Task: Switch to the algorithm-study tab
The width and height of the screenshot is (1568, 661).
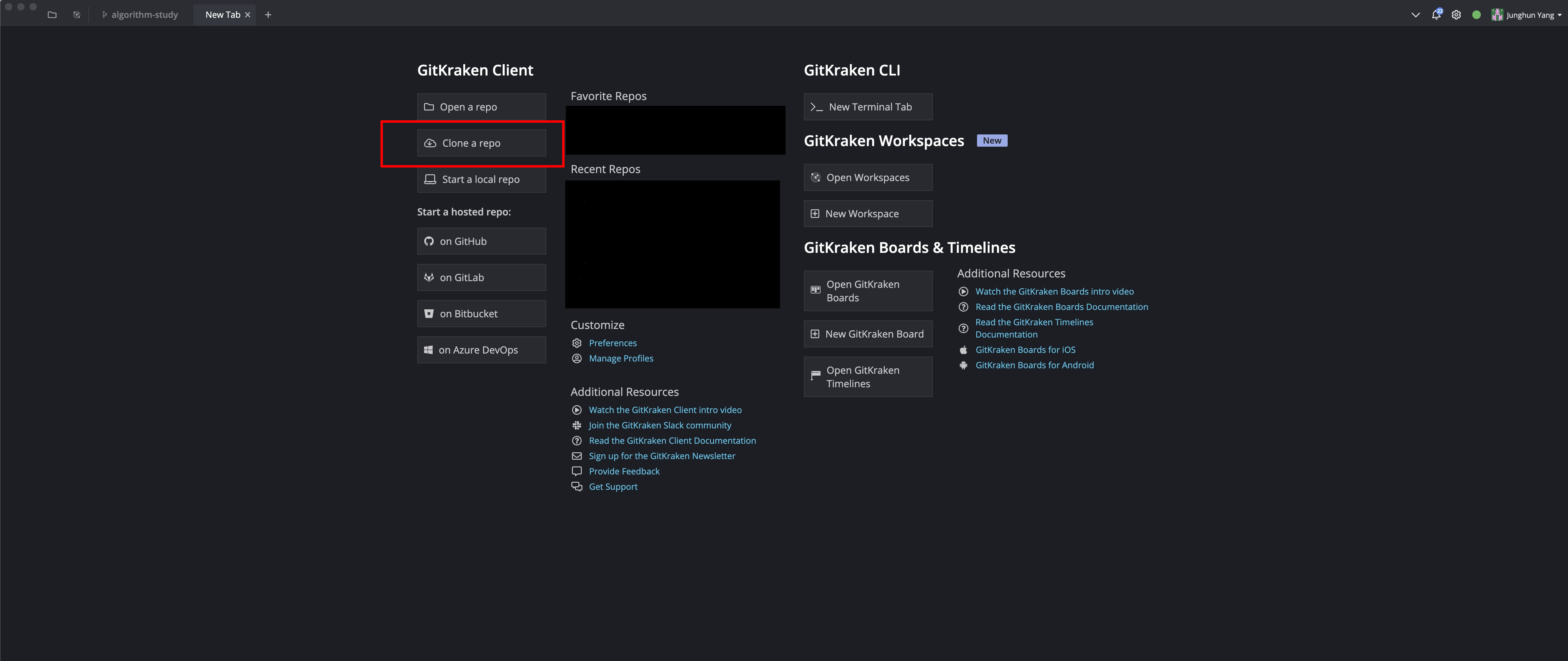Action: (x=140, y=15)
